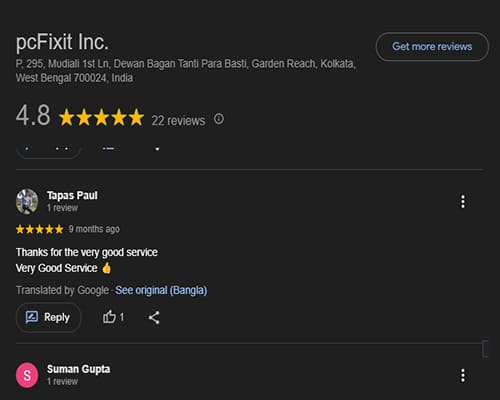Open Suman Gupta's pink avatar
The width and height of the screenshot is (500, 400).
[27, 375]
